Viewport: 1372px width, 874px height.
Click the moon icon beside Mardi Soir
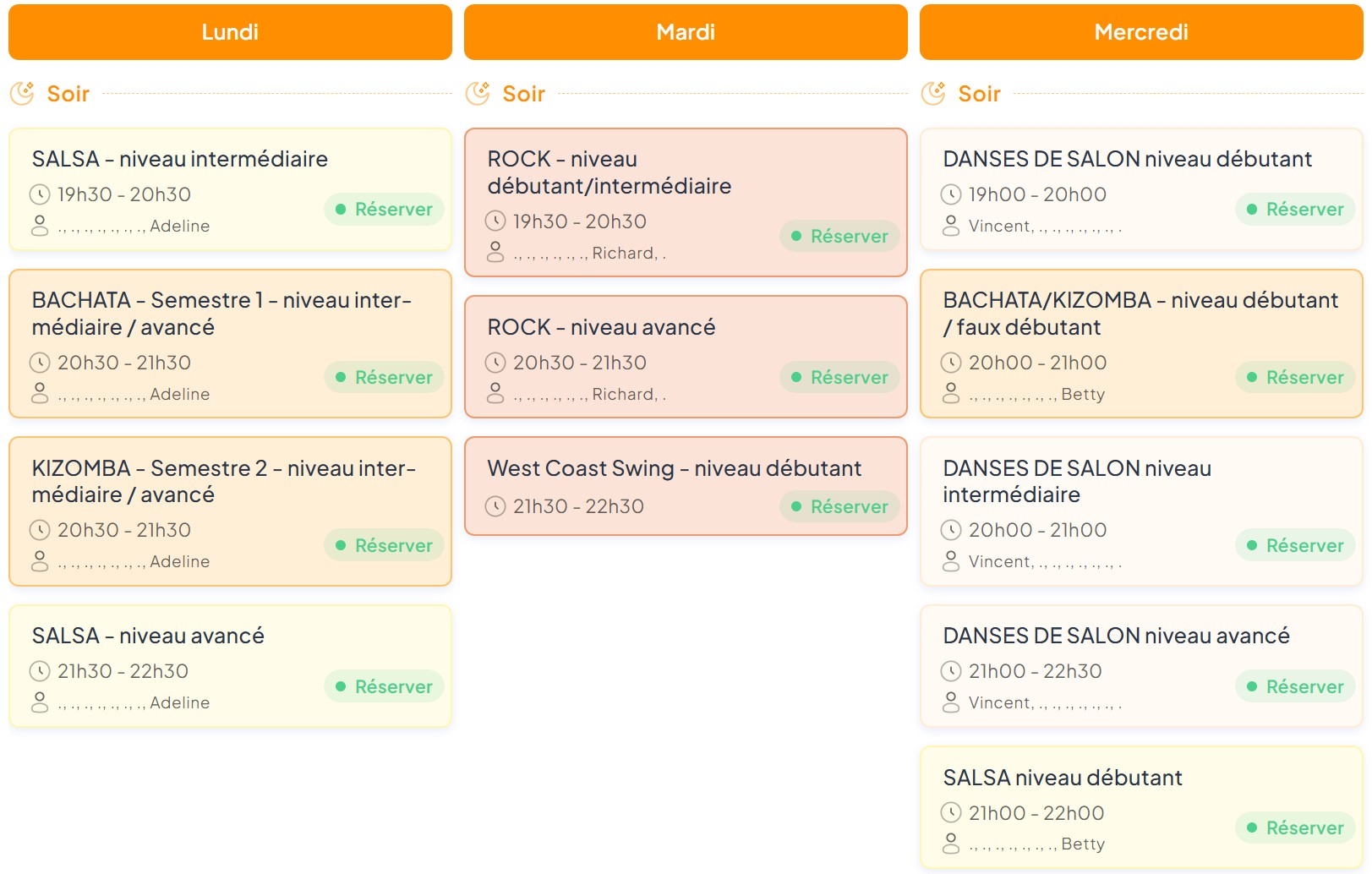point(478,93)
